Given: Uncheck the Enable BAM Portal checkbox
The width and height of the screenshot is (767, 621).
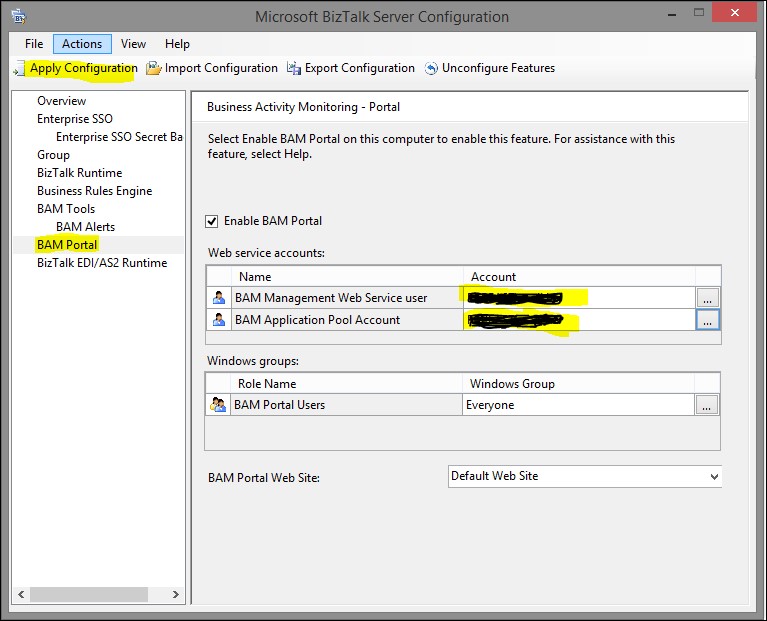Looking at the screenshot, I should pyautogui.click(x=211, y=222).
